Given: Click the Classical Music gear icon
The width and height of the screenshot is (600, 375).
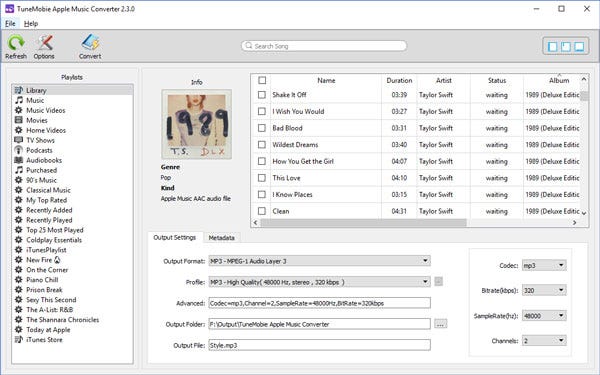Looking at the screenshot, I should 18,190.
